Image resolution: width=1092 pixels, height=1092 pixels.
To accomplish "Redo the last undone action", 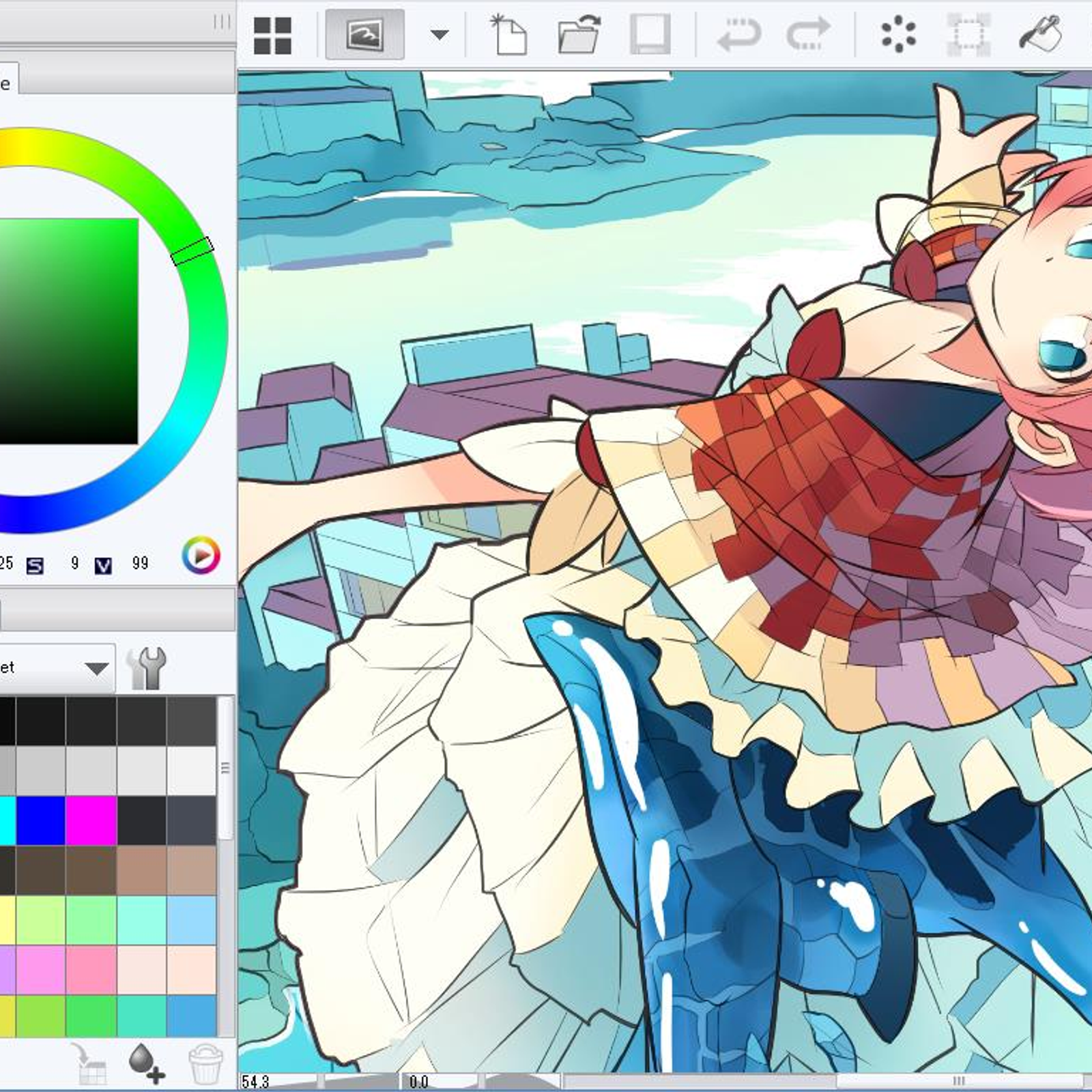I will pyautogui.click(x=808, y=34).
